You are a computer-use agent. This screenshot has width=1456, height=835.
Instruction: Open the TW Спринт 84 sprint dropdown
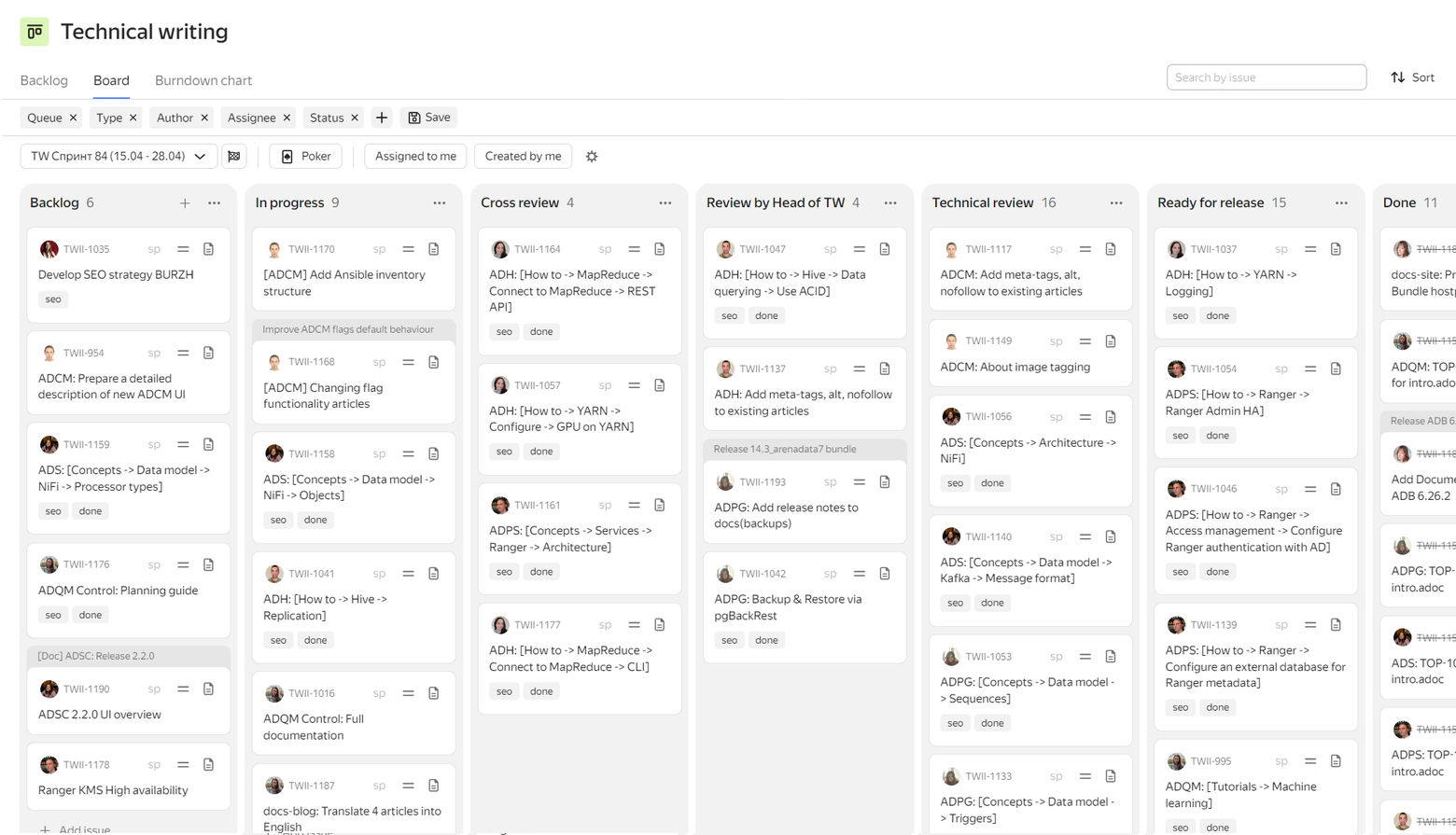119,157
